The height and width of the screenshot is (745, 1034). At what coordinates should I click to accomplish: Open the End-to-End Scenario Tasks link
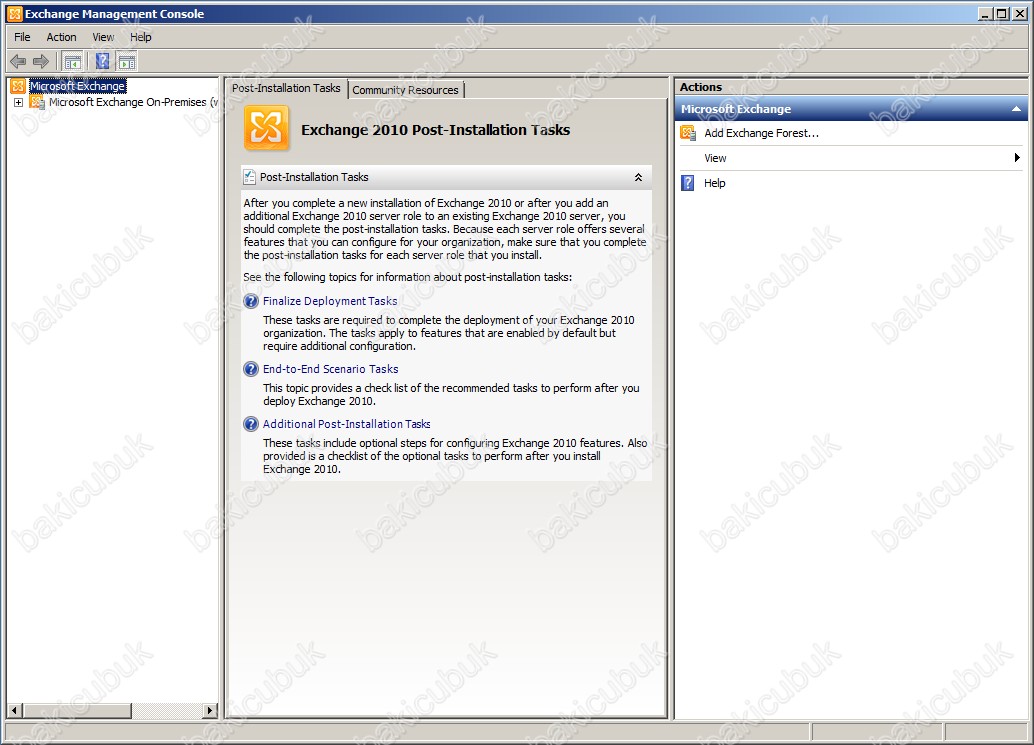click(330, 369)
